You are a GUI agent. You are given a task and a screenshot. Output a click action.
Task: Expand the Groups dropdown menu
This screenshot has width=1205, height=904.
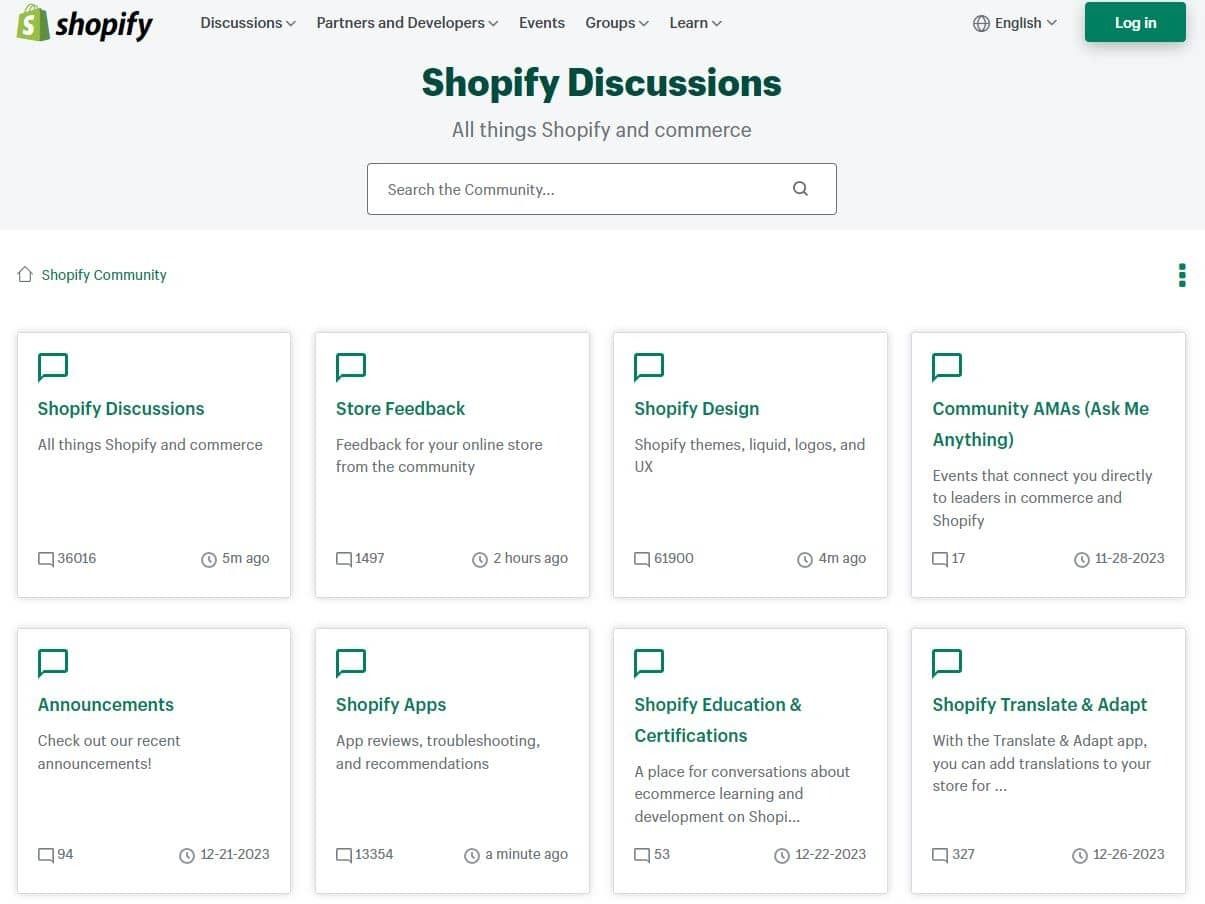617,23
